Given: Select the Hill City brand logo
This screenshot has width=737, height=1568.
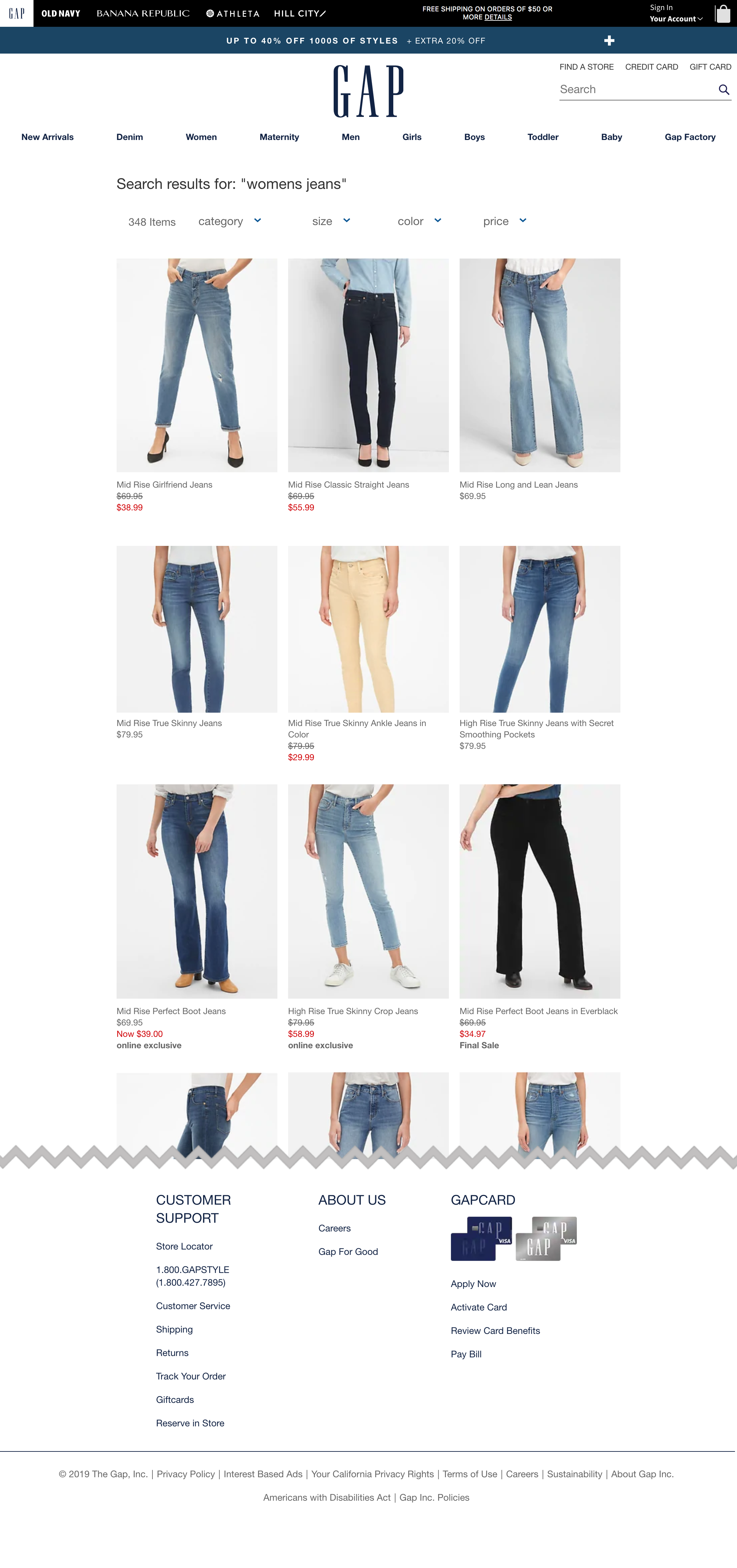Looking at the screenshot, I should click(300, 13).
